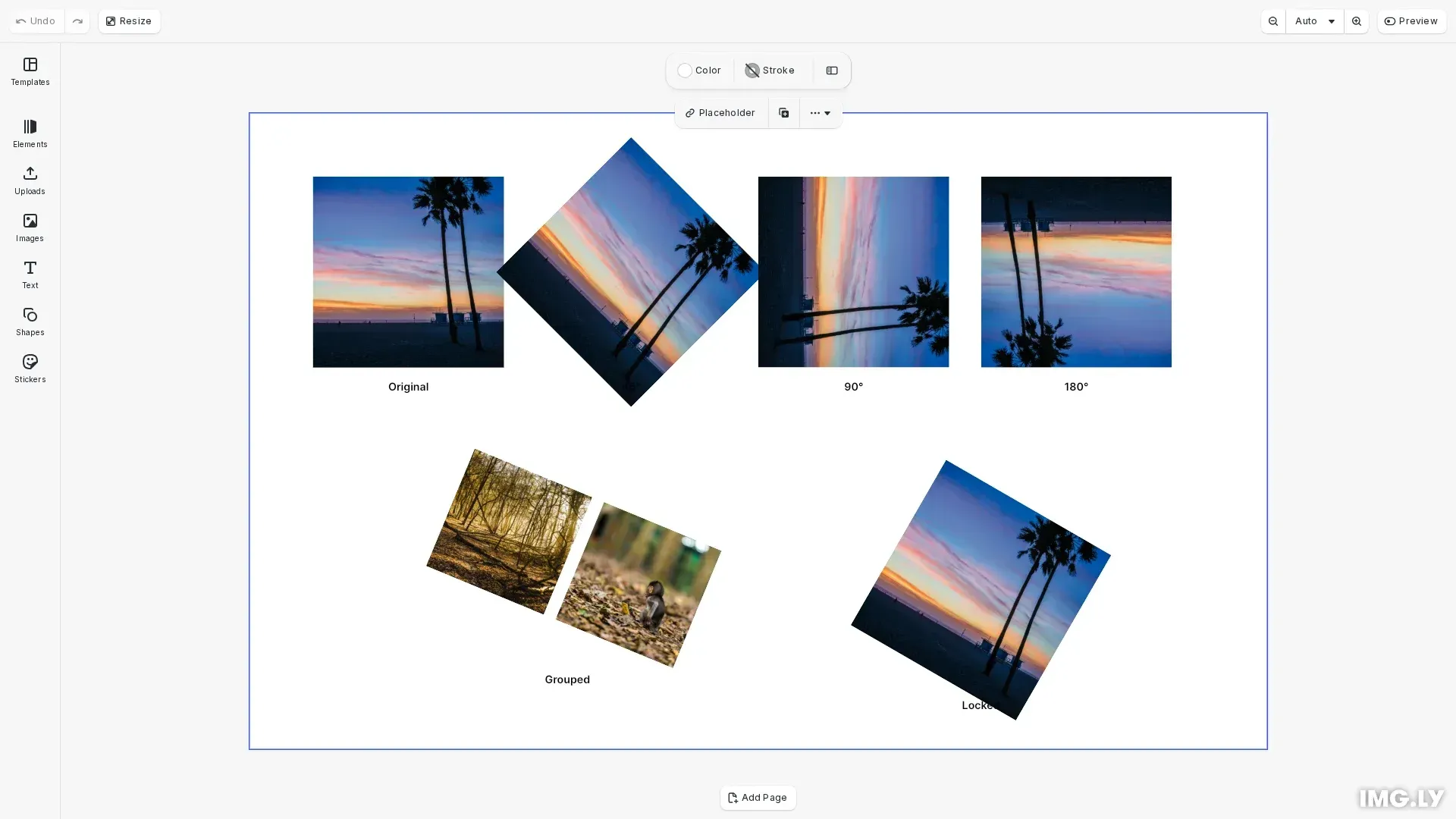The height and width of the screenshot is (819, 1456).
Task: Open the Auto zoom level dropdown
Action: pyautogui.click(x=1313, y=21)
